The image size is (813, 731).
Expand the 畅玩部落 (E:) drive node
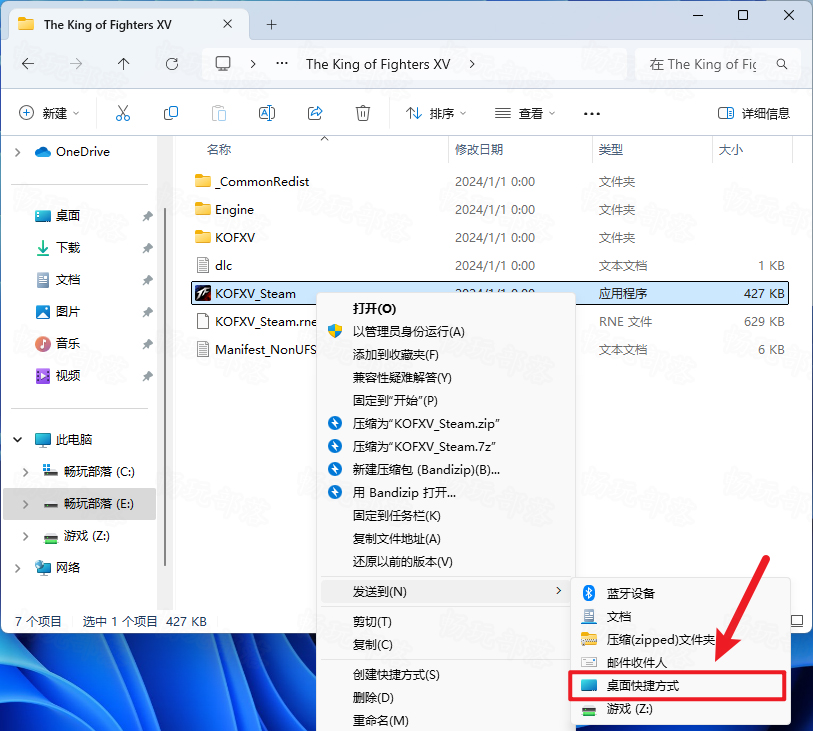pyautogui.click(x=25, y=504)
